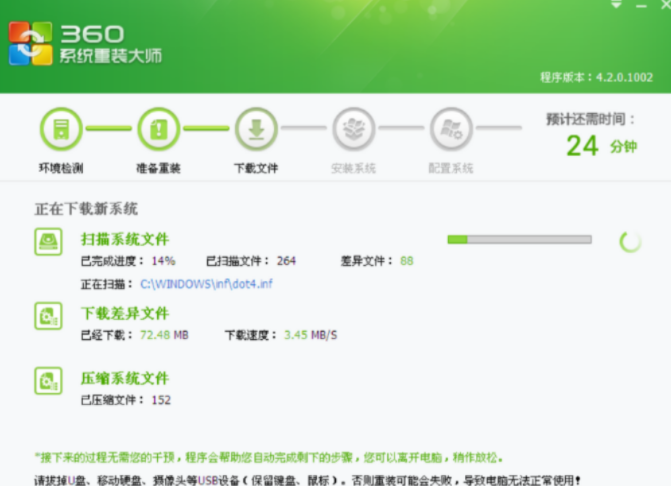Viewport: 671px width, 486px height.
Task: Select the 安装系统 grayed step icon
Action: point(354,129)
